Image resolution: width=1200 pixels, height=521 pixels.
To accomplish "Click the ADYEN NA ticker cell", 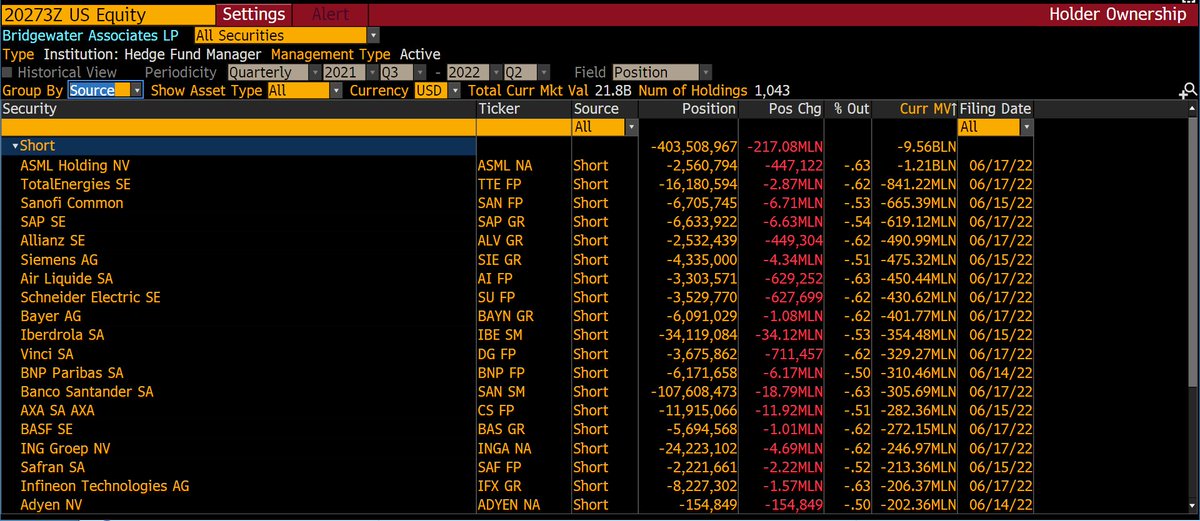I will pyautogui.click(x=511, y=505).
